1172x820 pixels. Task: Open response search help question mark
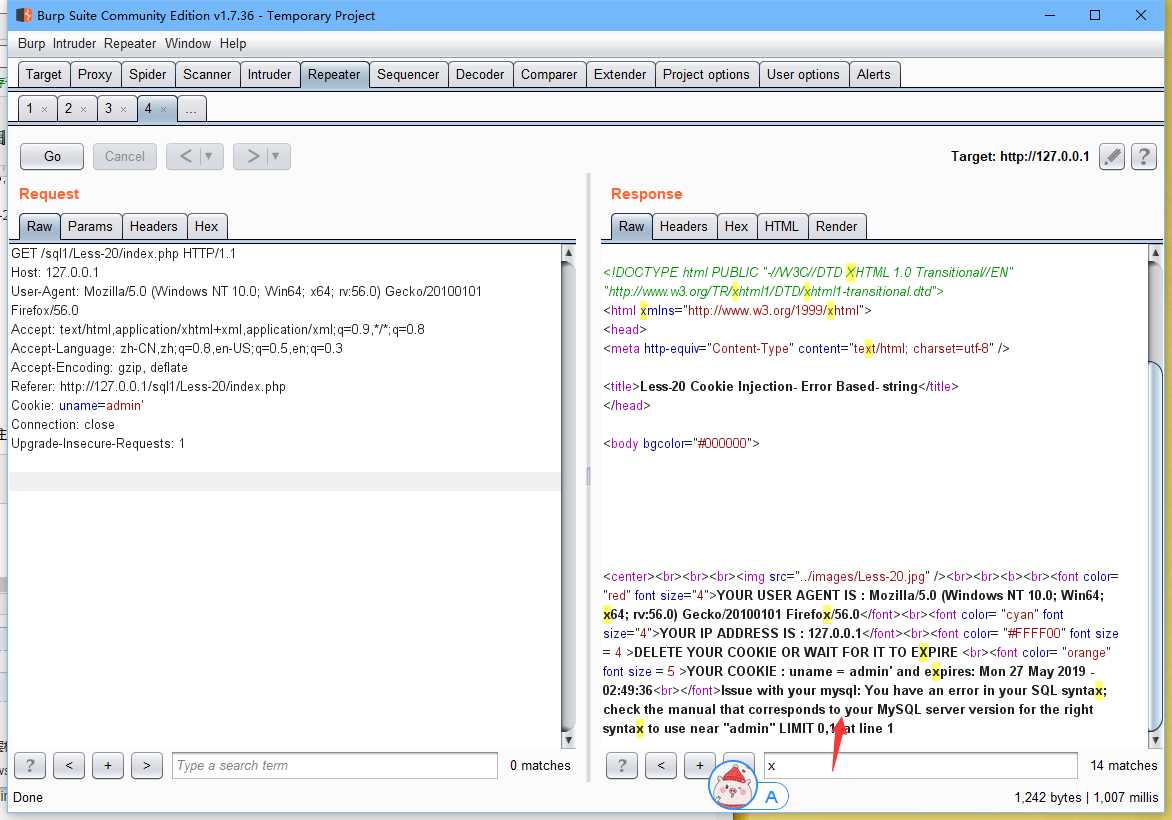point(622,765)
